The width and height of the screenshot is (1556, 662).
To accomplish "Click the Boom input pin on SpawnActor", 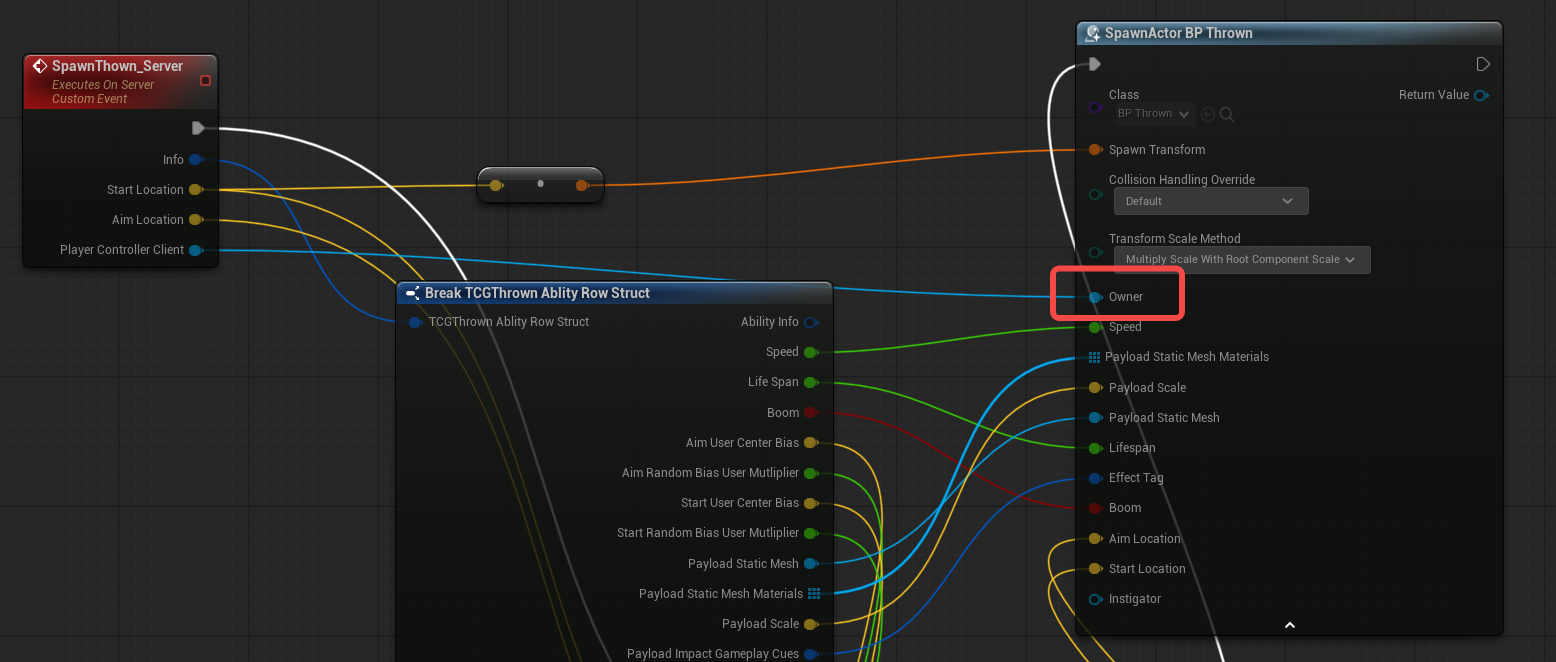I will tap(1095, 508).
